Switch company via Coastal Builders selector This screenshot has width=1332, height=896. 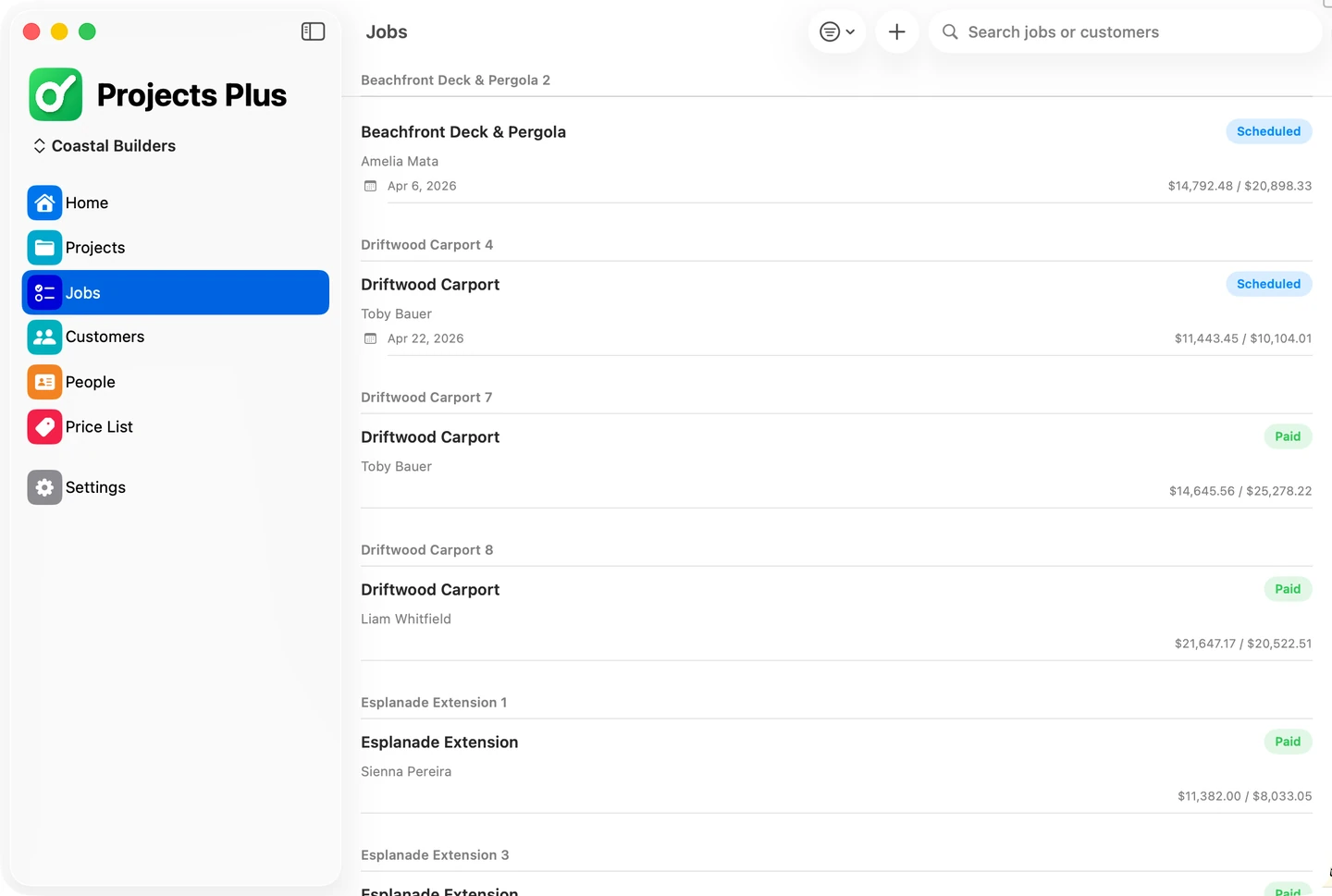coord(105,146)
